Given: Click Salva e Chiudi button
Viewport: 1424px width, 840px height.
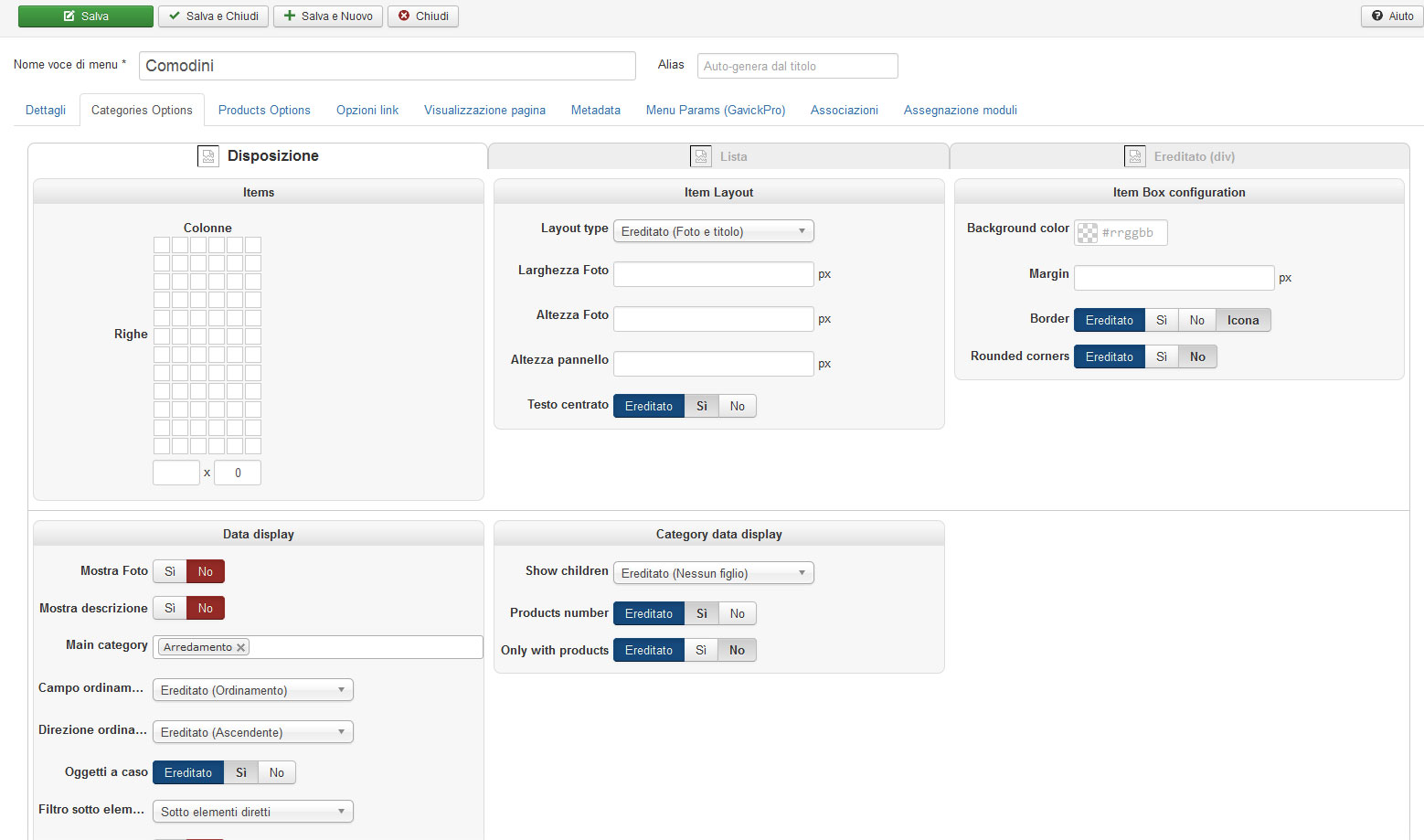Looking at the screenshot, I should click(213, 16).
